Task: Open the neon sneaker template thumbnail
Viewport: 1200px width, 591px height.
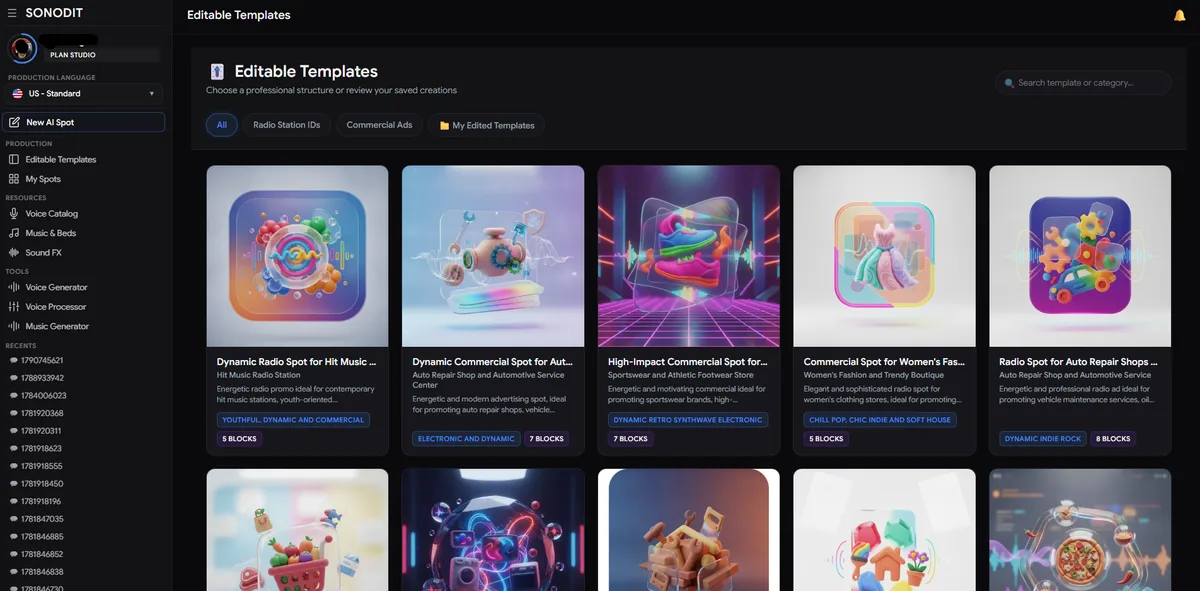Action: (x=688, y=256)
